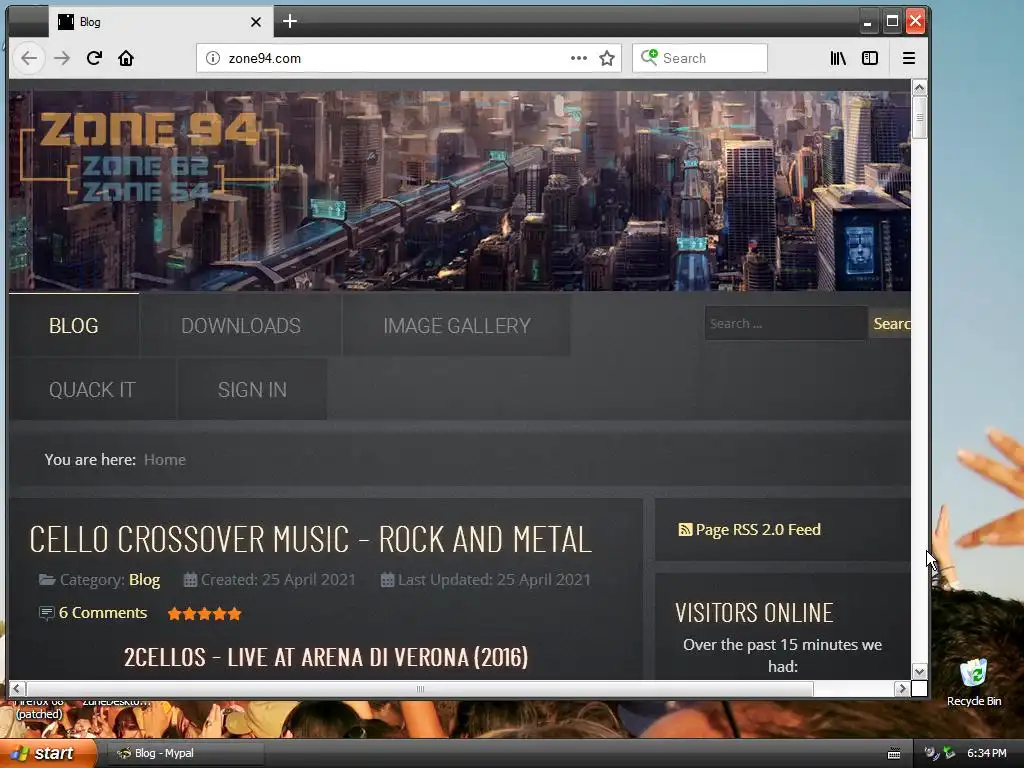Close the Blog tab
Image resolution: width=1024 pixels, height=768 pixels.
(256, 22)
